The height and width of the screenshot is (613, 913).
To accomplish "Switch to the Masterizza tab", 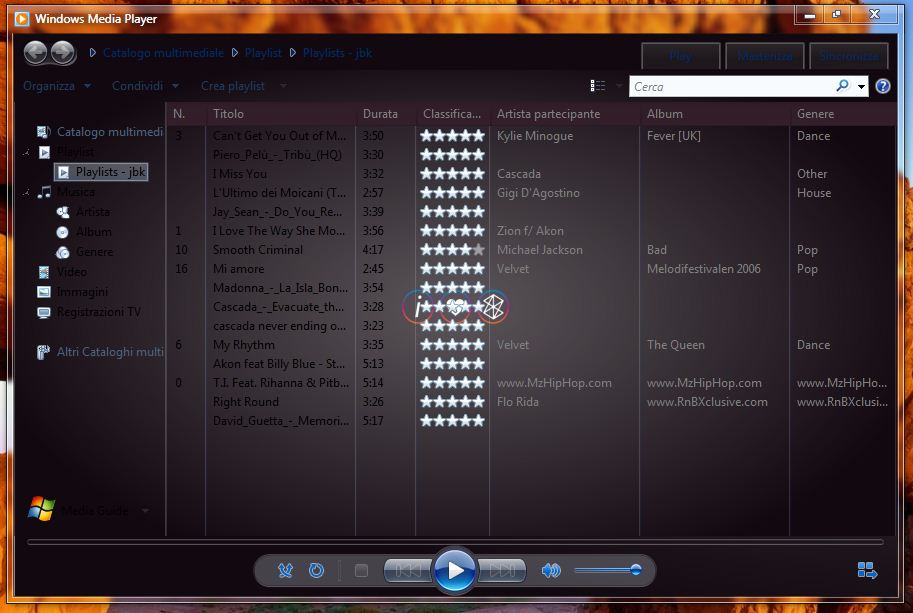I will click(x=765, y=56).
